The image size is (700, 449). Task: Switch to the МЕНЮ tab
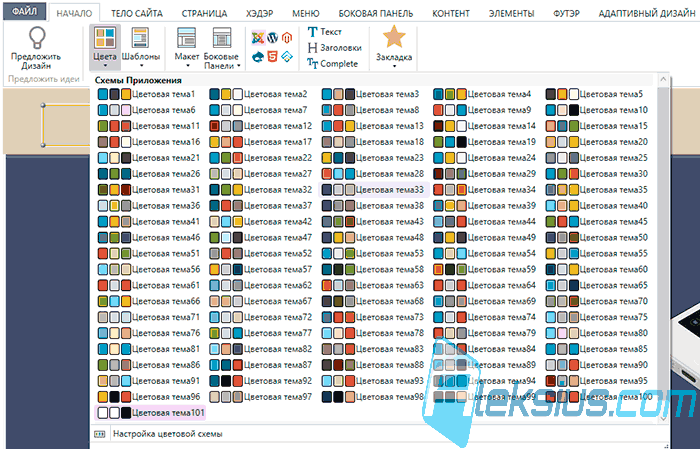point(306,13)
